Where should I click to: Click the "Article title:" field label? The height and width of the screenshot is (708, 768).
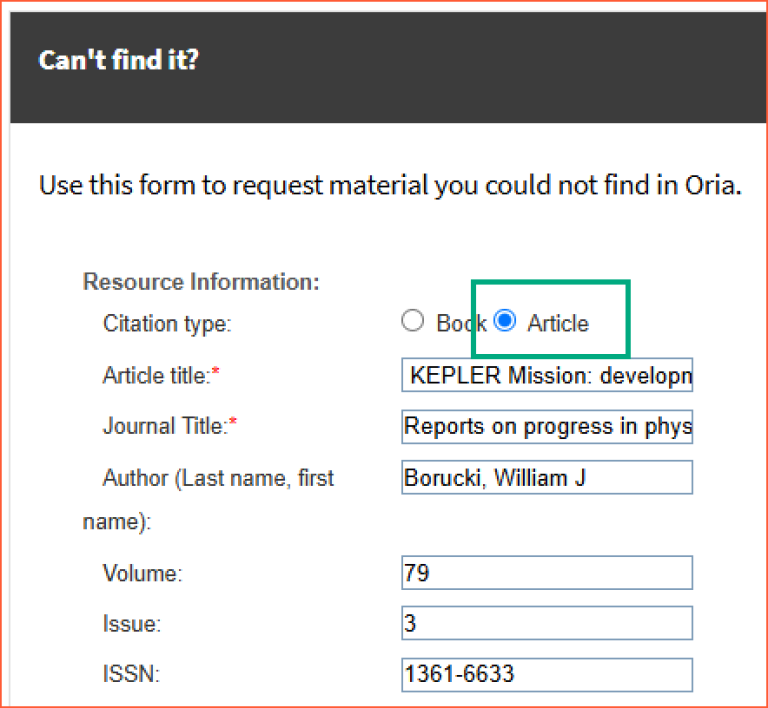click(x=160, y=375)
